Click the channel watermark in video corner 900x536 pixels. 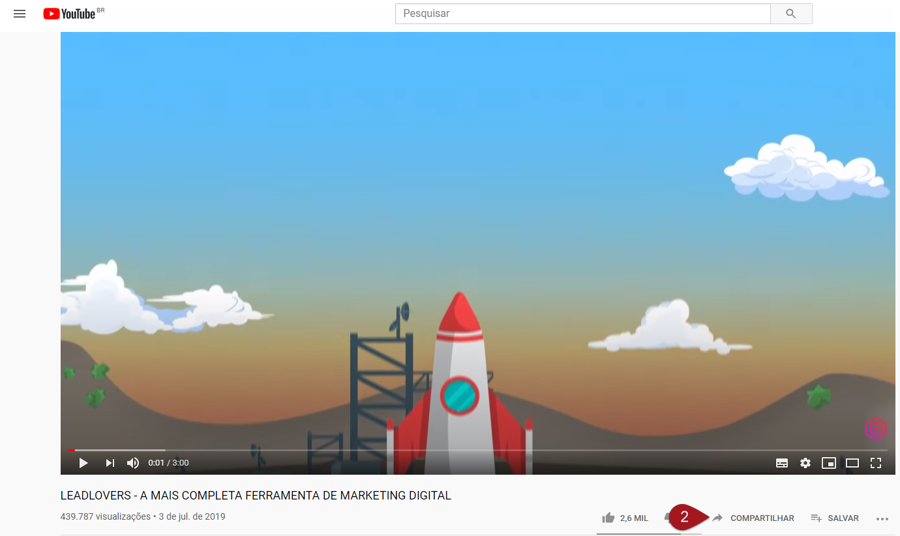[x=875, y=429]
